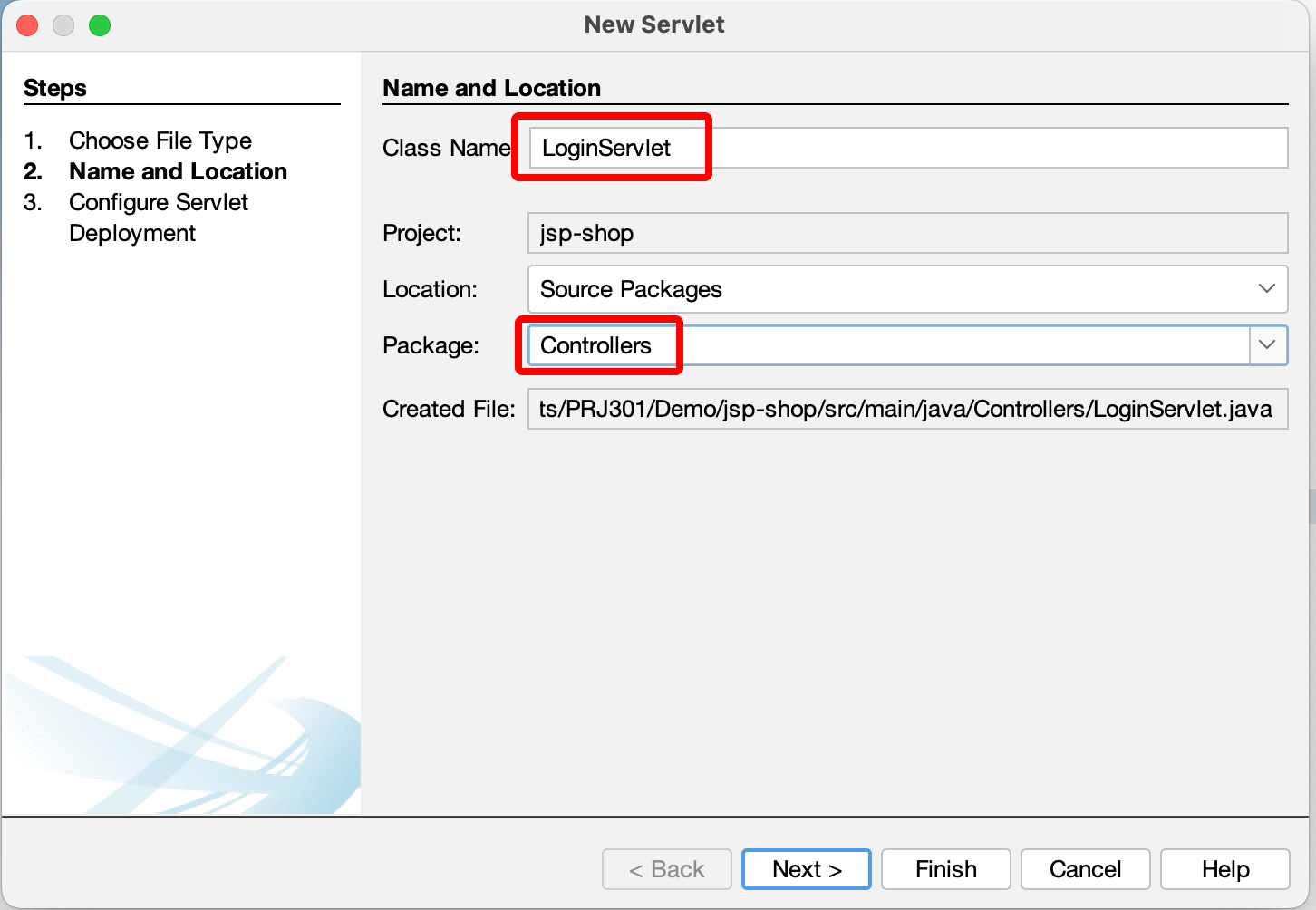Click the Created File path field

907,409
